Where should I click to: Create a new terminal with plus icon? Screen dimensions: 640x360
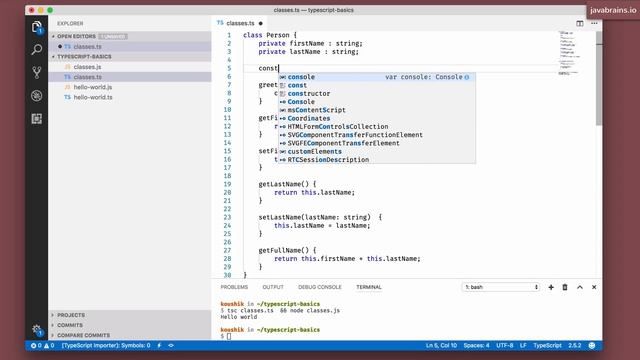tap(551, 287)
